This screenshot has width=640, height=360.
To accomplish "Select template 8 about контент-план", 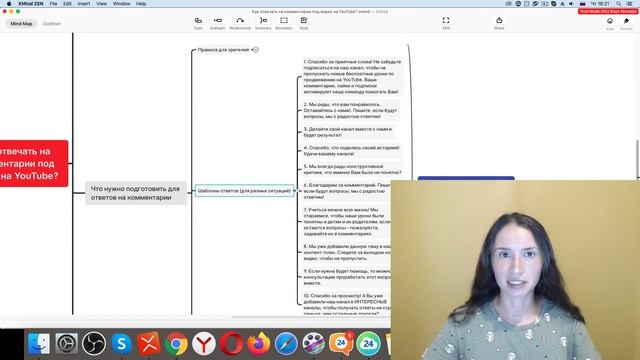I will [347, 252].
